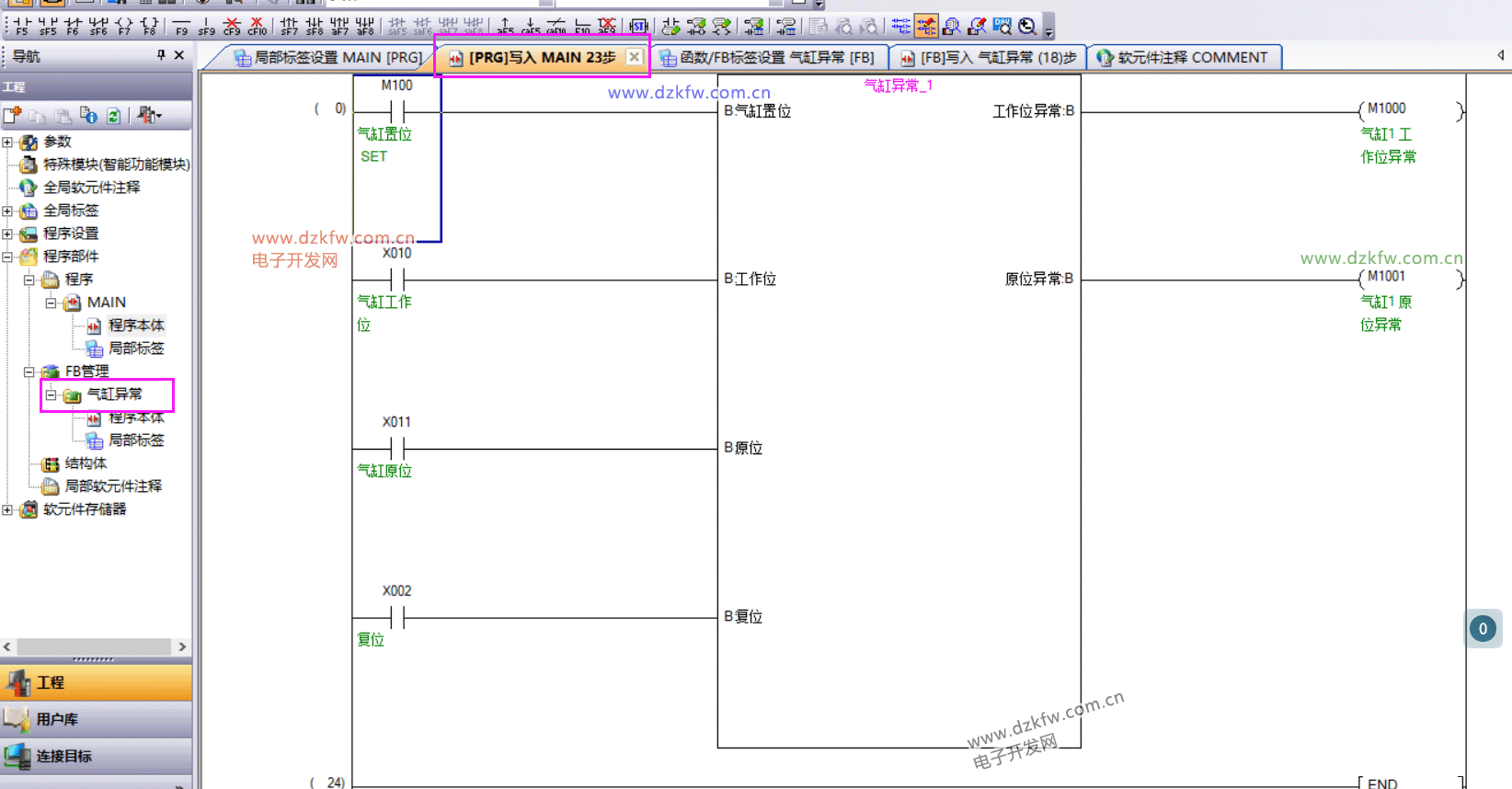
Task: Select the aF5 result rising pulse tool
Action: click(505, 26)
